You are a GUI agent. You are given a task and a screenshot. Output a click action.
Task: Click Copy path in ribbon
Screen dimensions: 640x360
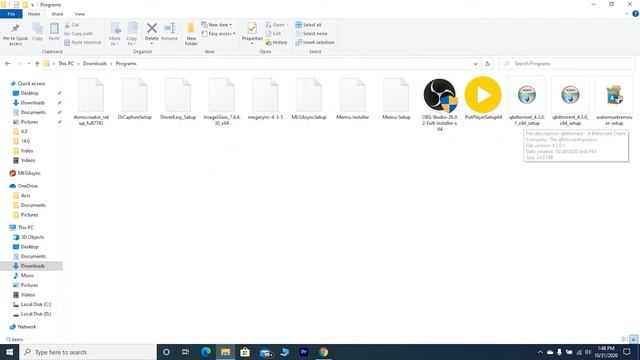[78, 33]
